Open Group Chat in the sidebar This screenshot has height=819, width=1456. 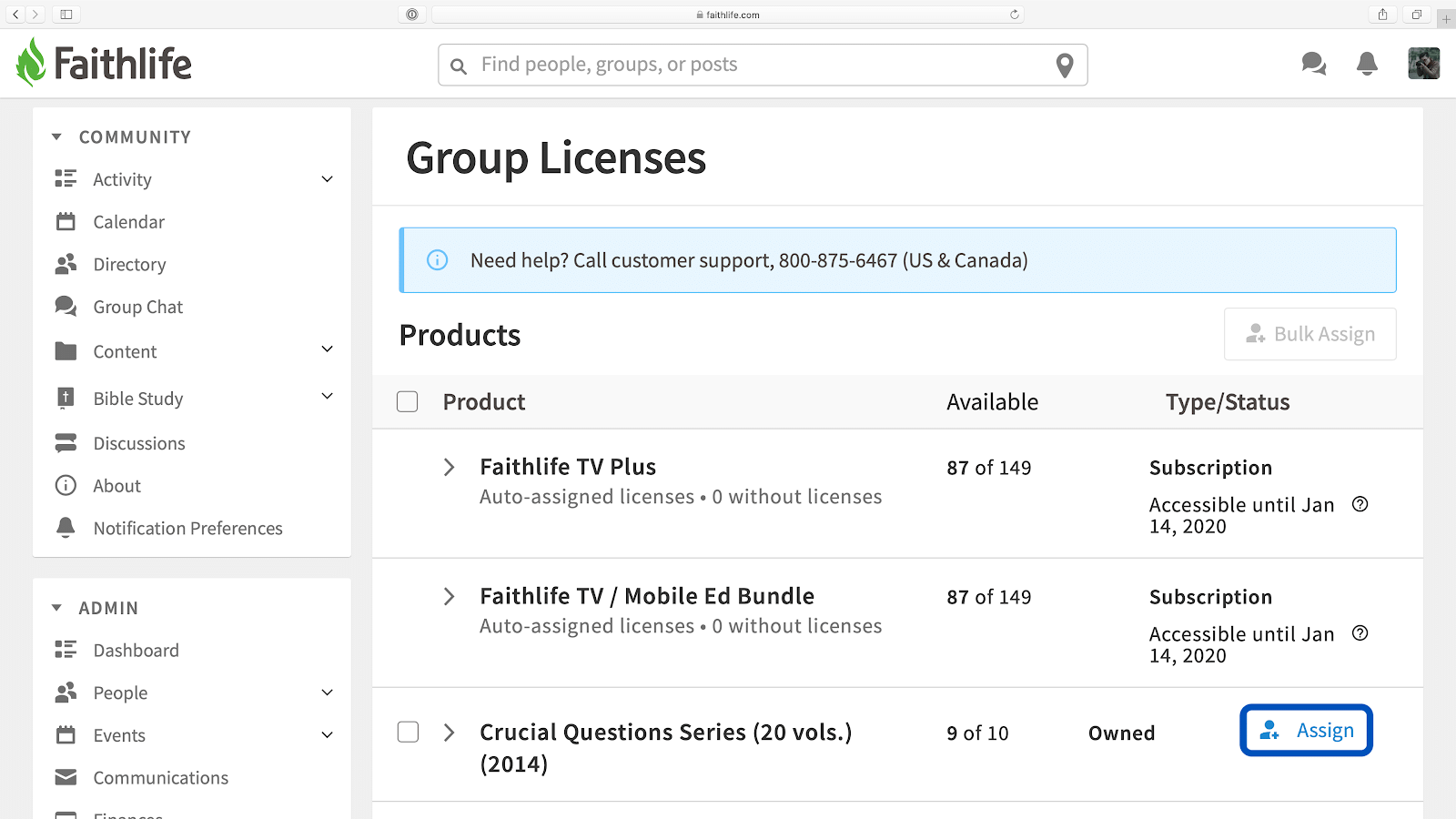pos(137,308)
